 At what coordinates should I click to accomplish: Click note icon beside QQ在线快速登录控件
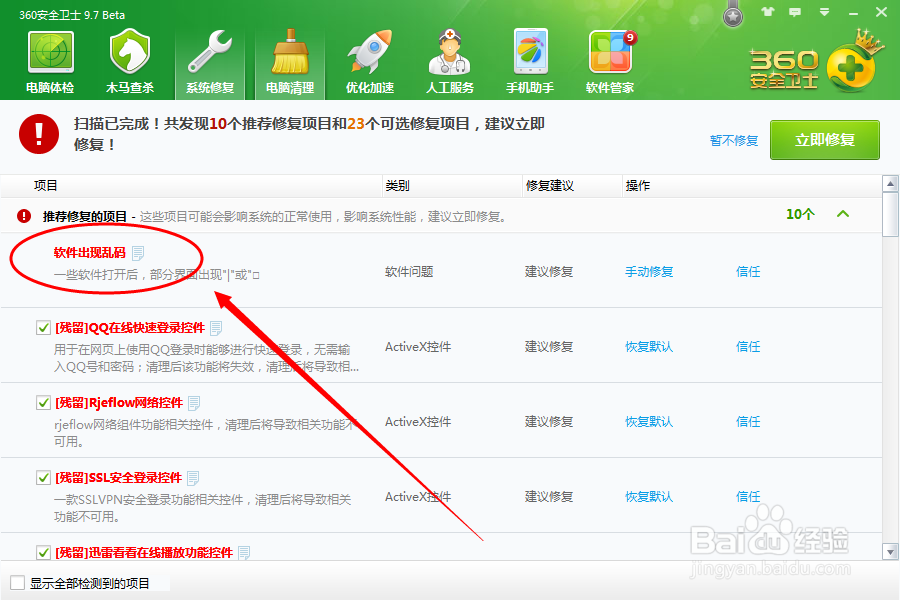click(216, 328)
